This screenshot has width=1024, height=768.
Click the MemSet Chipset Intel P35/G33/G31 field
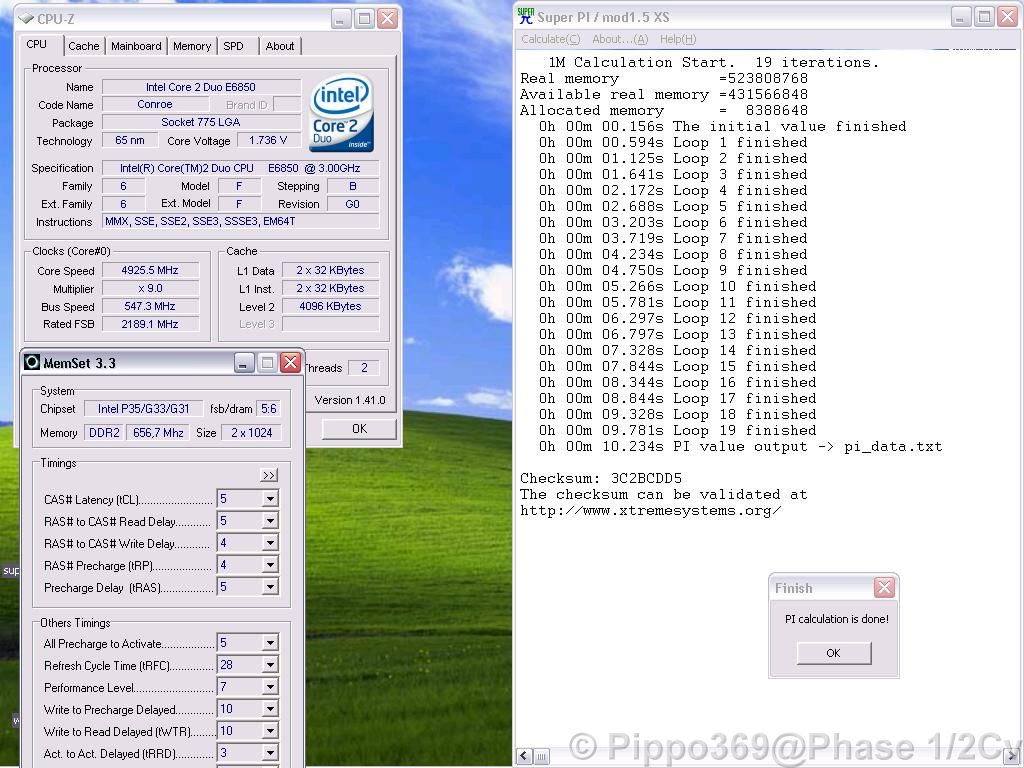(x=144, y=409)
